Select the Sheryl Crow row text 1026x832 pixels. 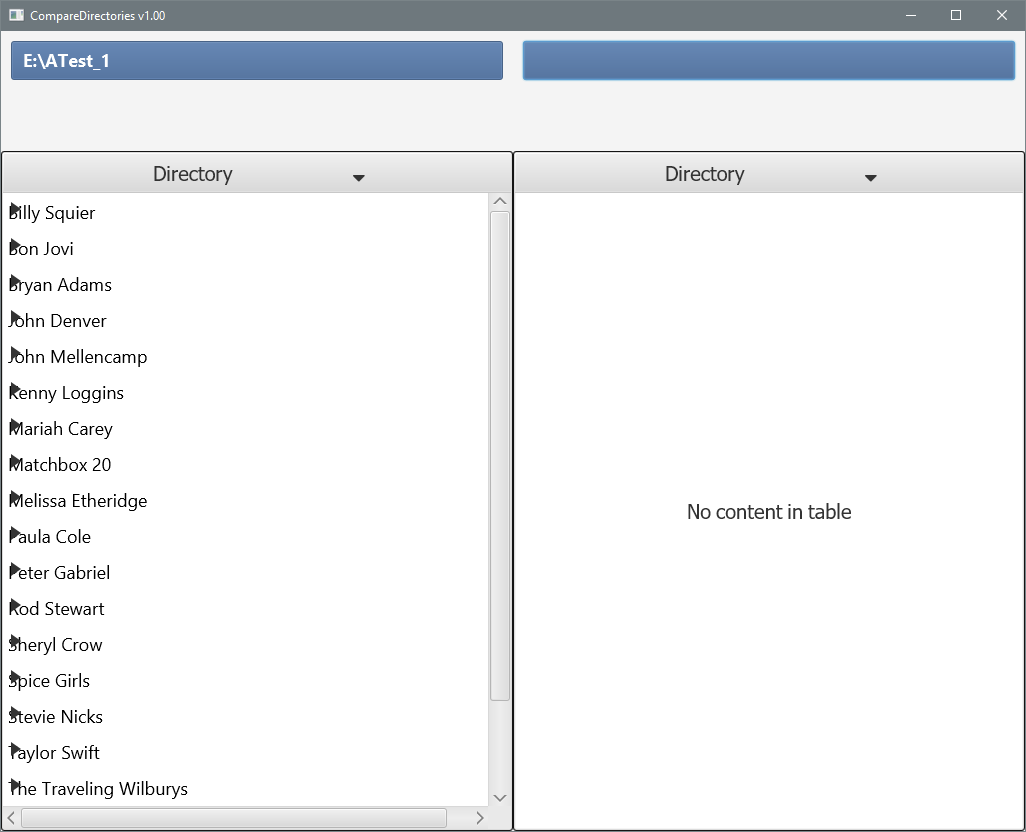56,645
